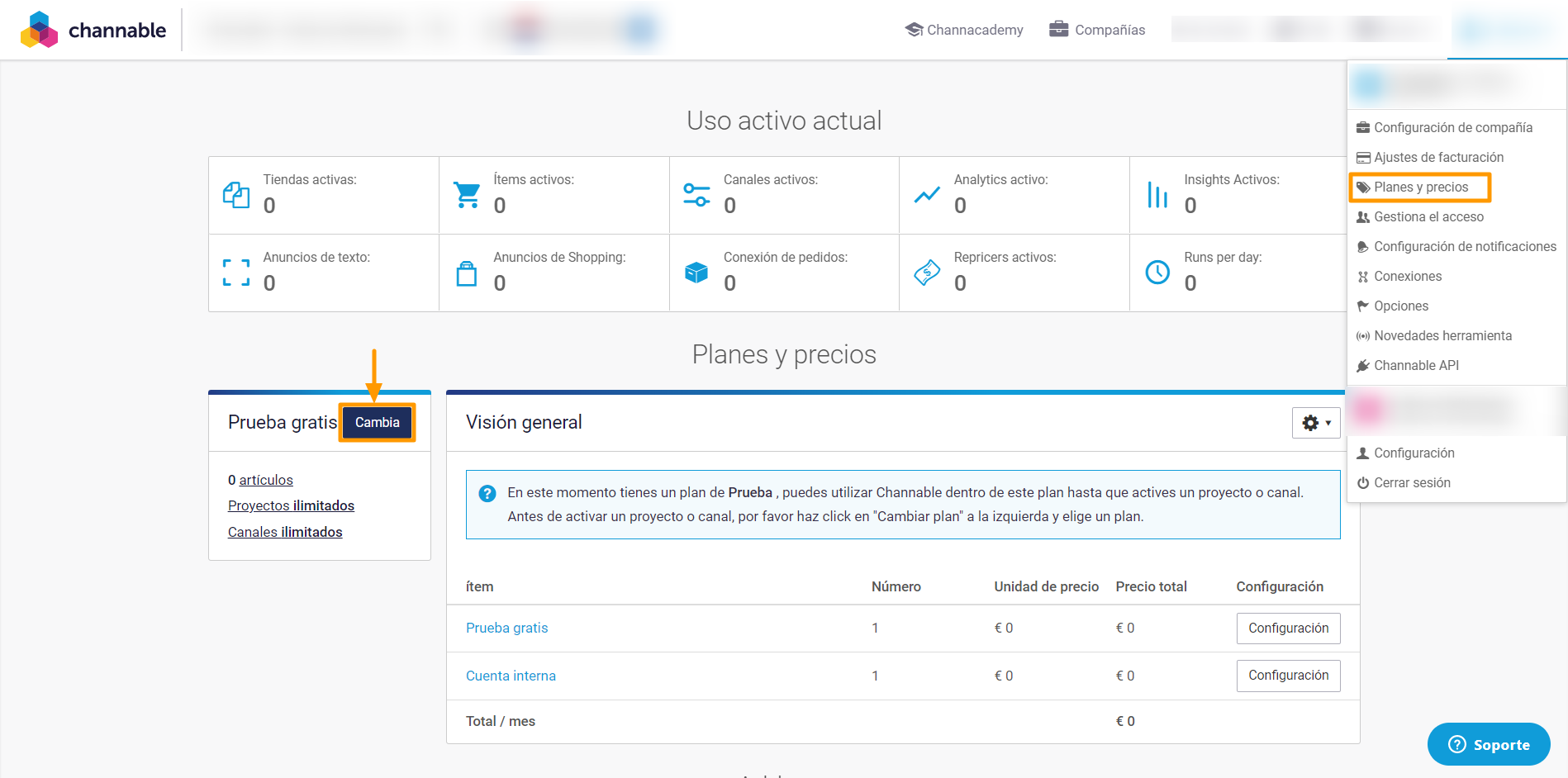The image size is (1568, 778).
Task: Click flag icon beside Opciones
Action: [x=1363, y=306]
